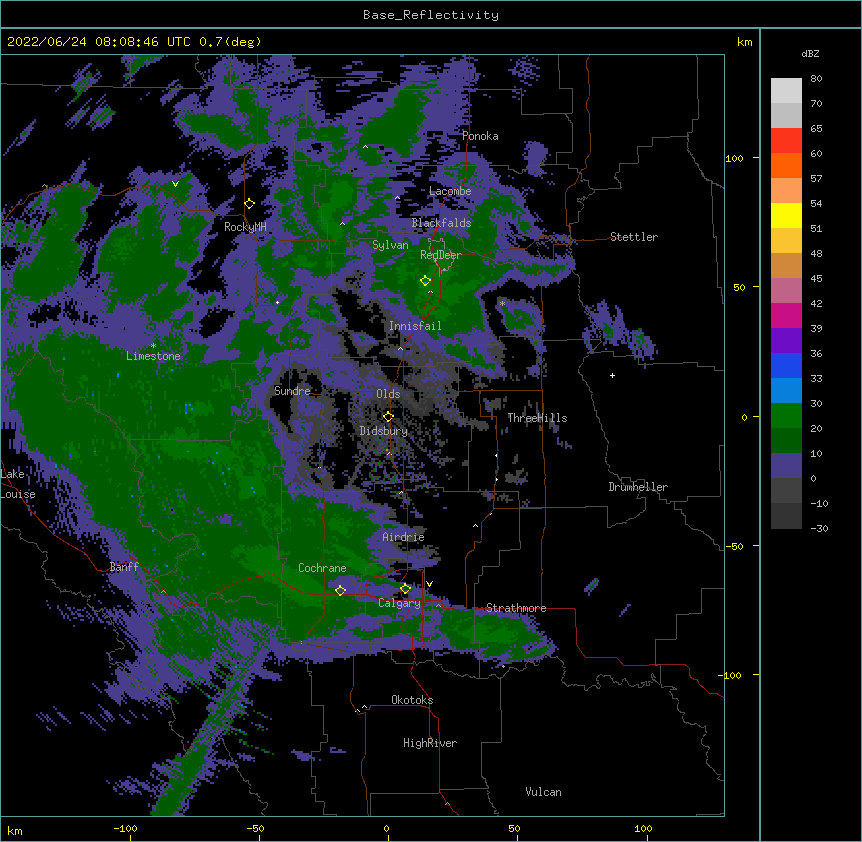Click the Stettler label
862x842 pixels.
(x=634, y=237)
